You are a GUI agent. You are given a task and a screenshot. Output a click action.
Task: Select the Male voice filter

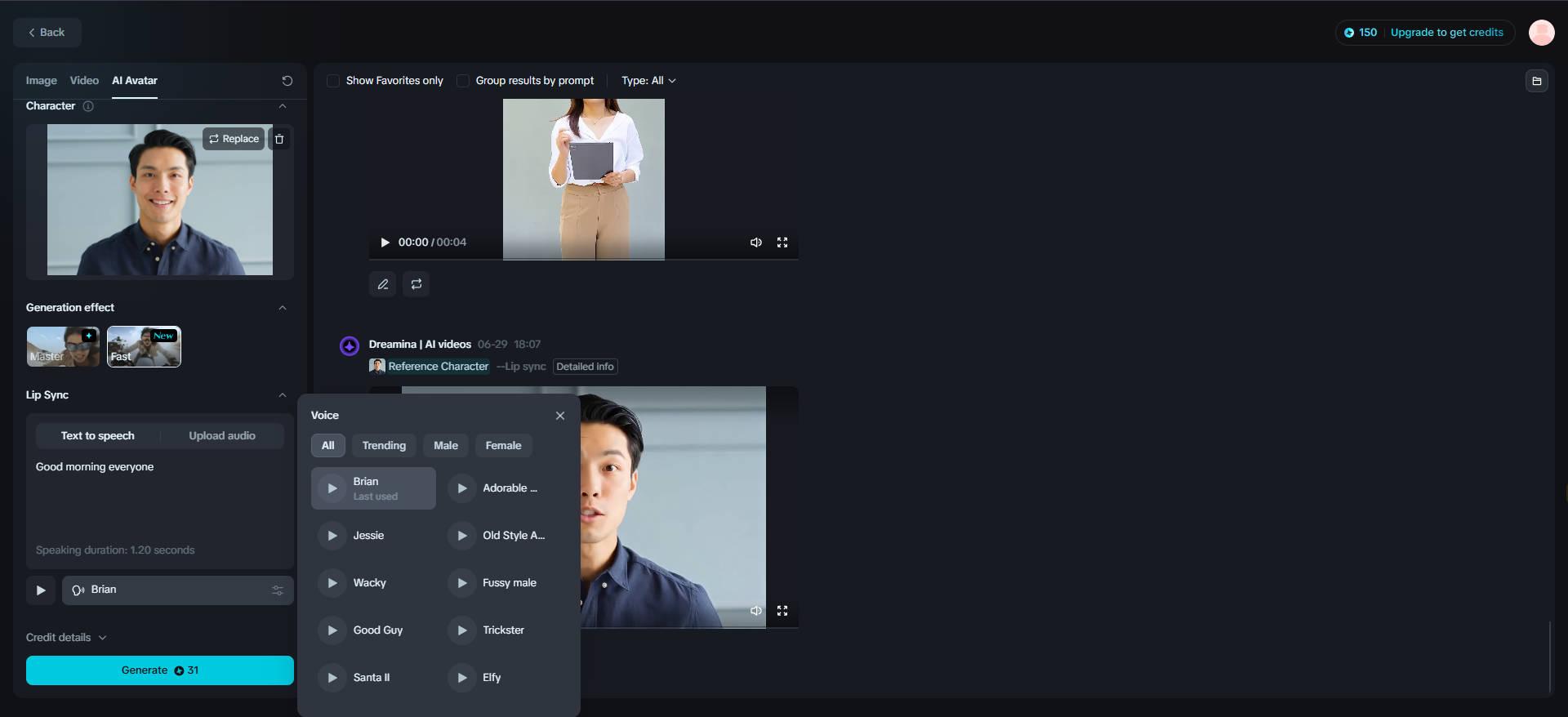tap(446, 446)
